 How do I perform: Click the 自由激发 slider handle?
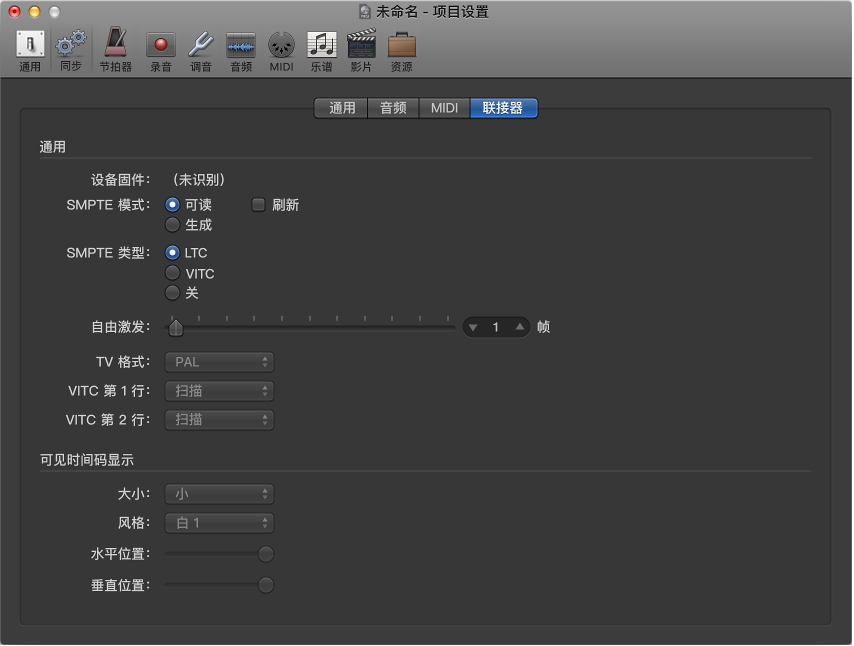[x=176, y=327]
